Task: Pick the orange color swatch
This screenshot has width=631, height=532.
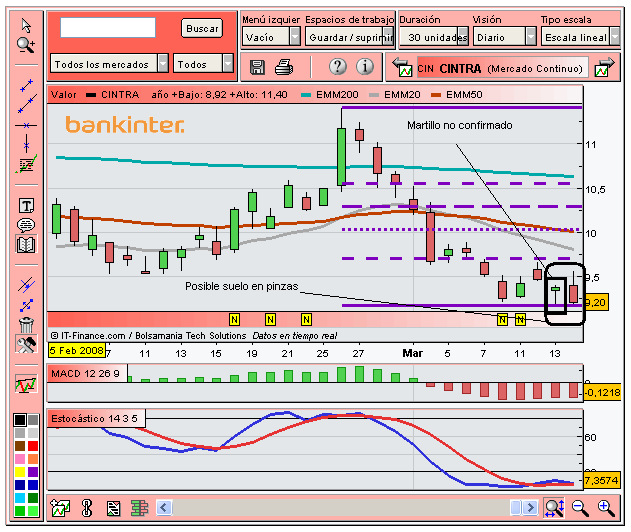Action: pyautogui.click(x=33, y=459)
